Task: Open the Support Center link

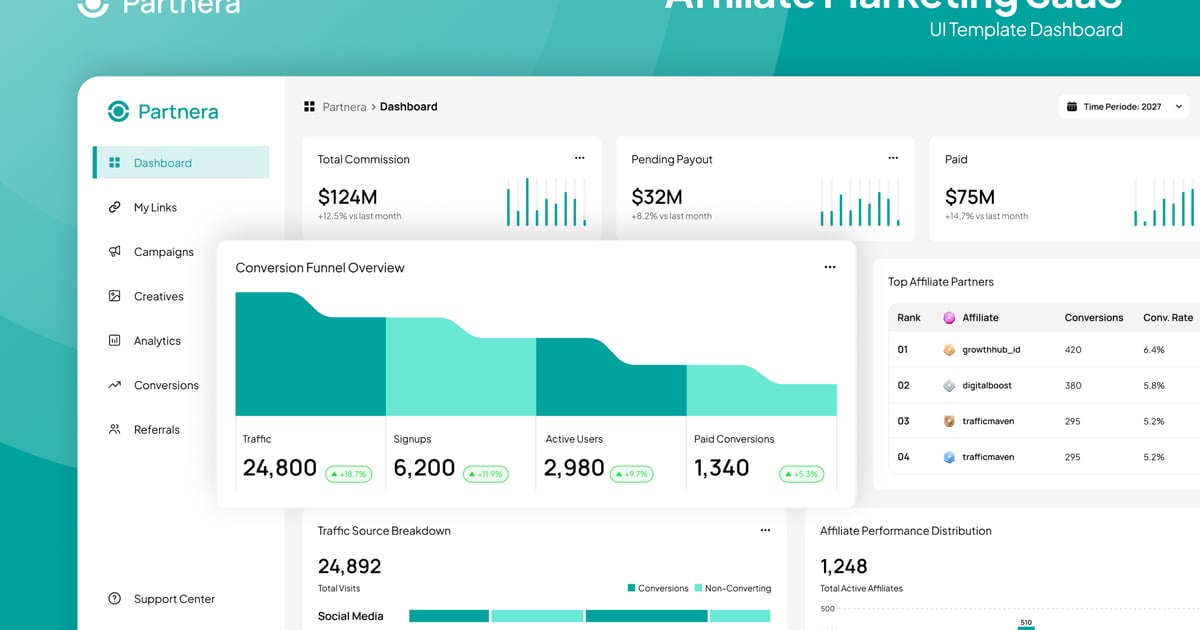Action: [174, 599]
